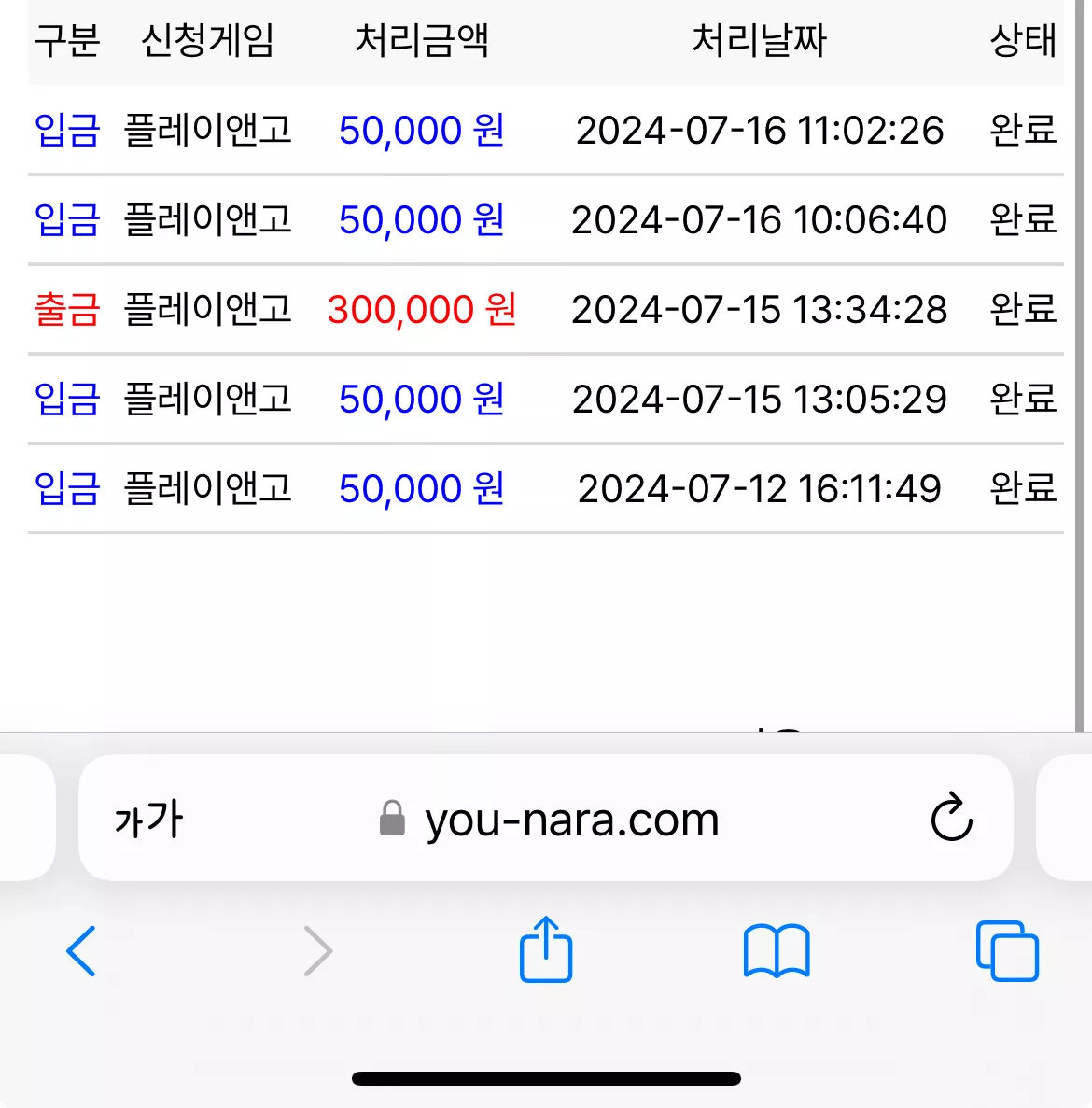Tap the Safari forward arrow
This screenshot has width=1092, height=1108.
coord(318,951)
